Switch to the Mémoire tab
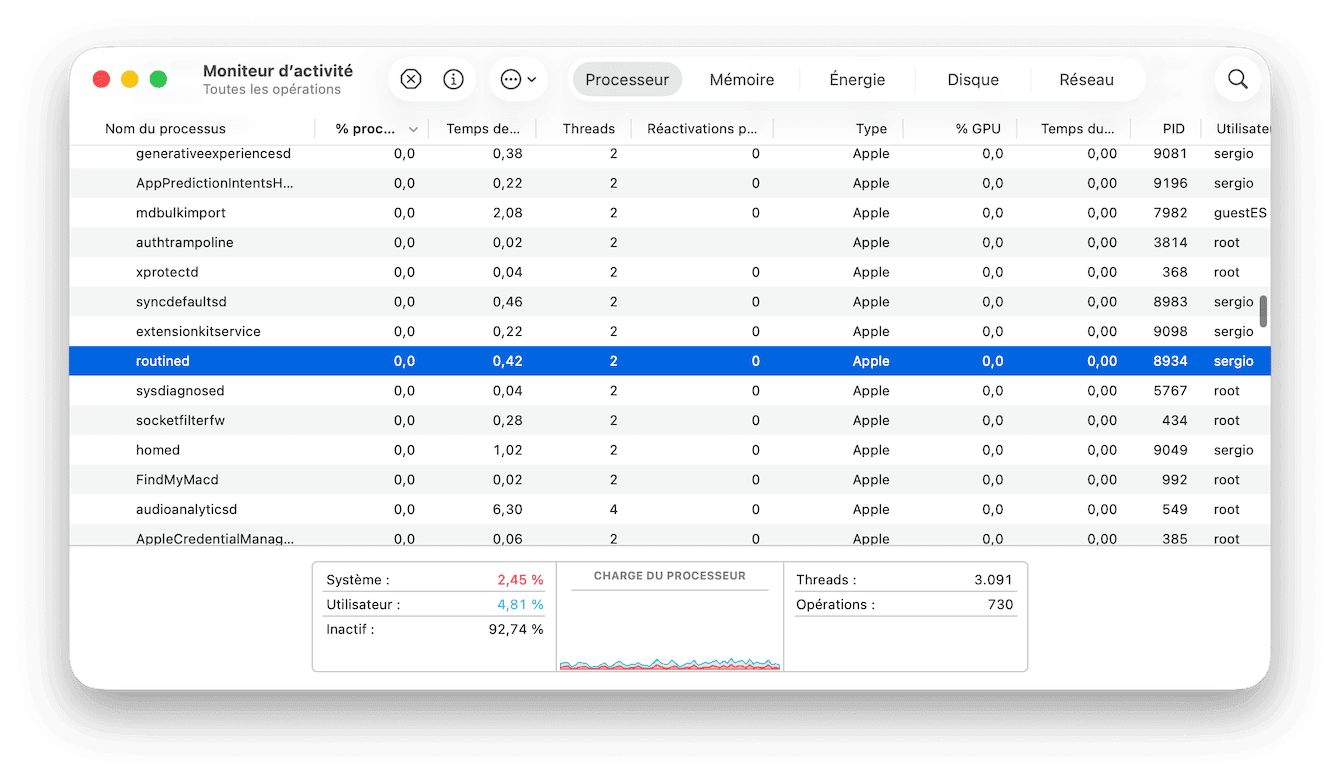The image size is (1340, 781). tap(741, 80)
